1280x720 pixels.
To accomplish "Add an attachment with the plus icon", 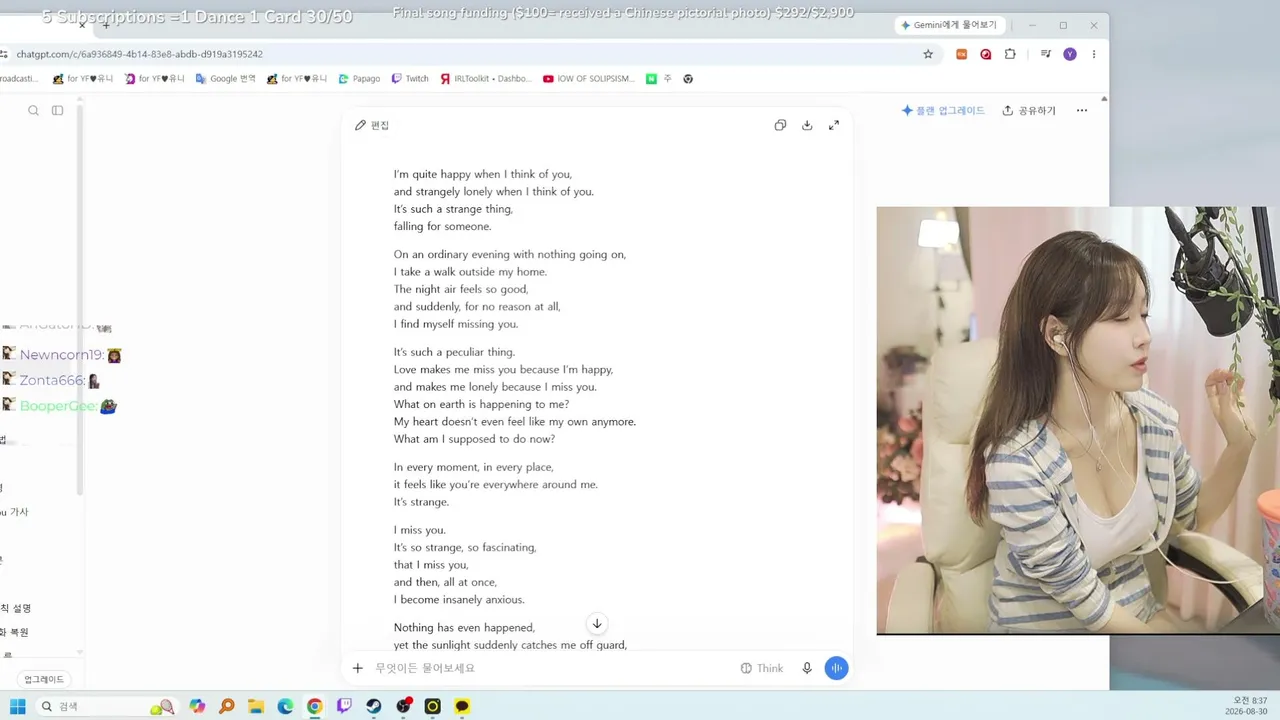I will coord(357,668).
